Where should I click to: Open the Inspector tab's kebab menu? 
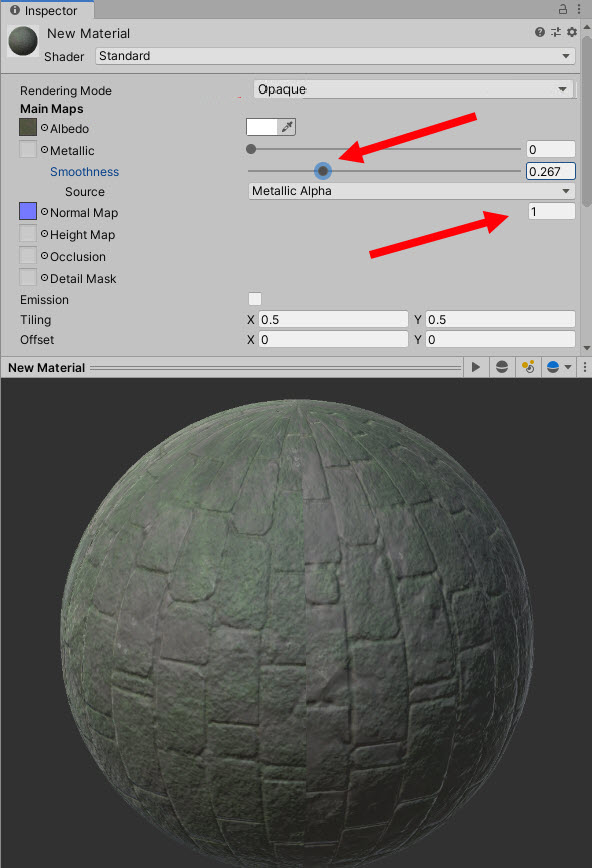click(x=579, y=9)
